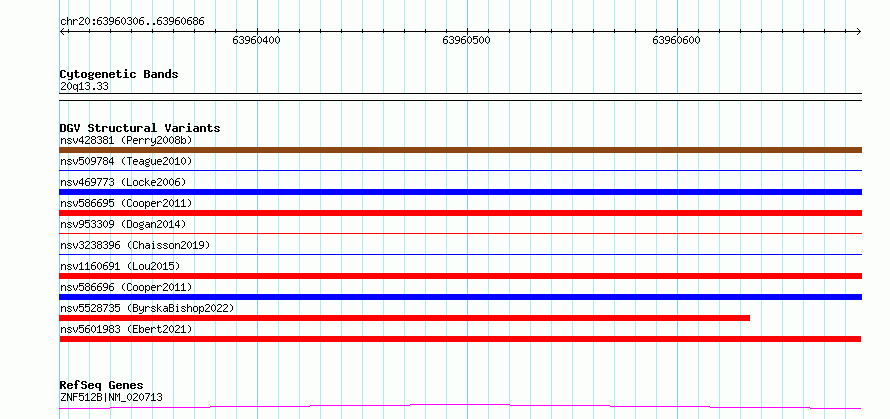Open the RefSeq Genes track heading
The height and width of the screenshot is (419, 890).
[x=102, y=386]
